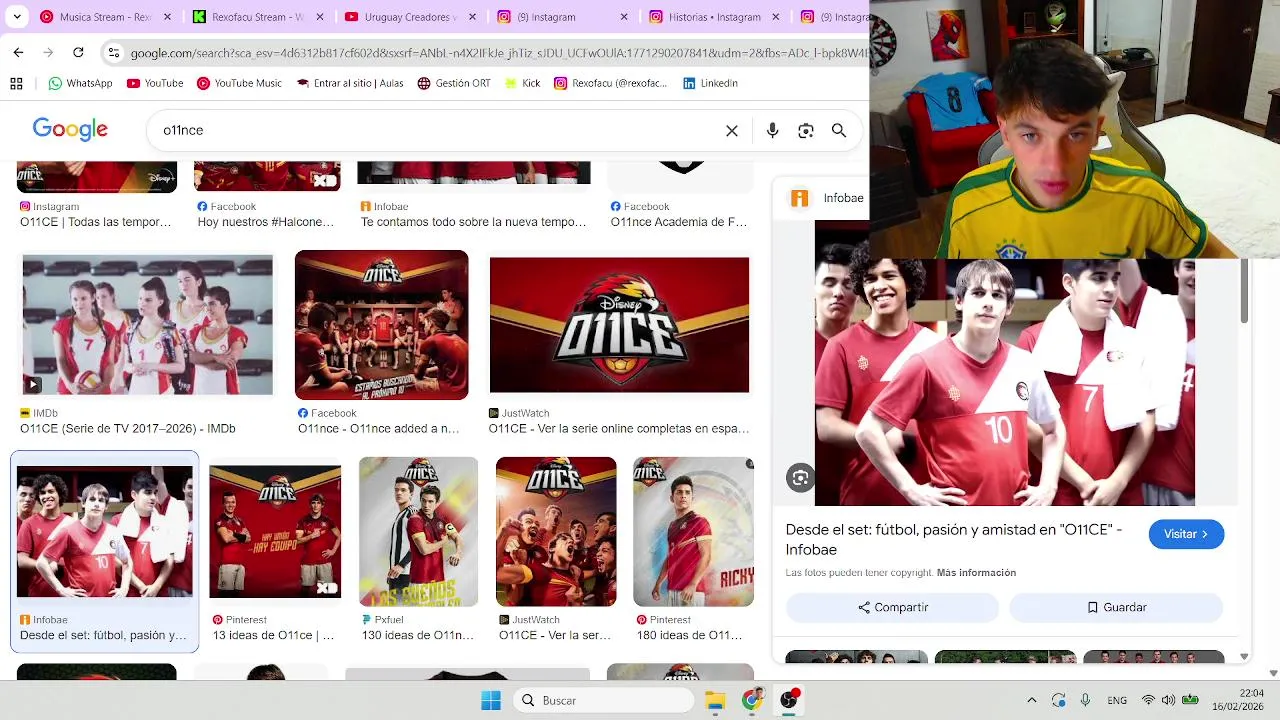Click the Windows taskbar Buscar box
The height and width of the screenshot is (720, 1280).
click(x=604, y=700)
